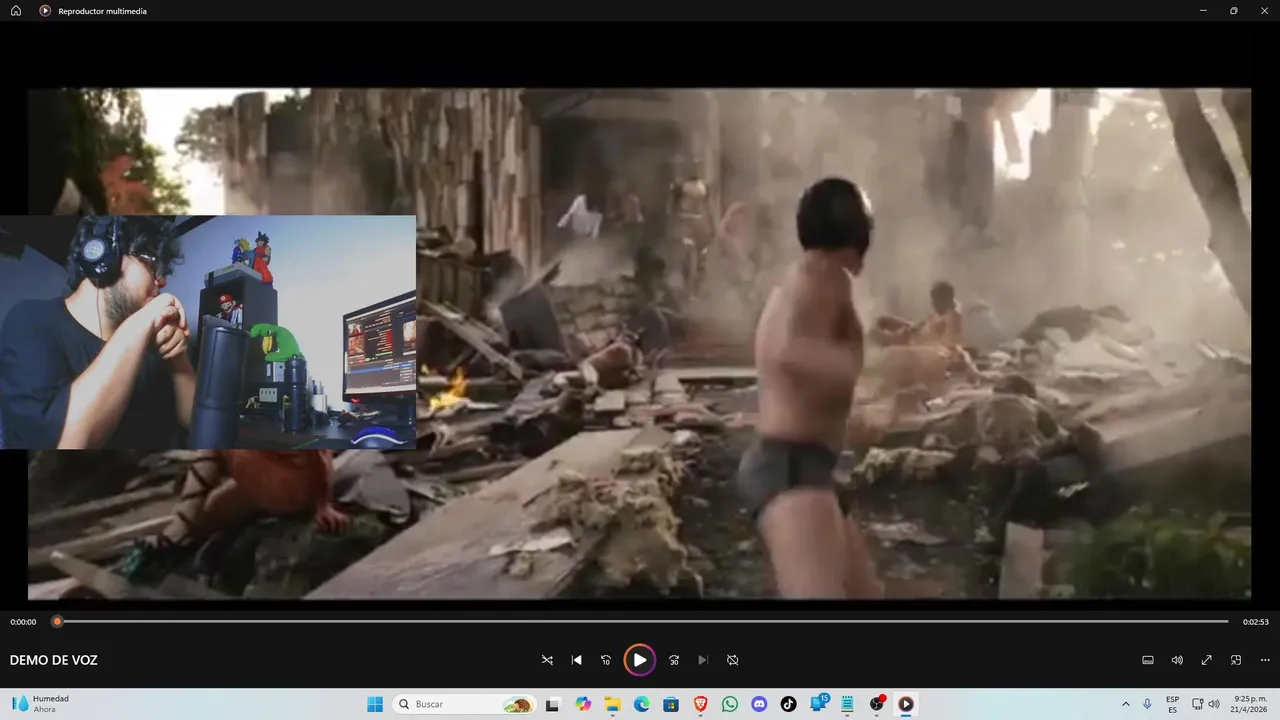Open TikTok from taskbar
Screen dimensions: 1280x720
coord(788,704)
